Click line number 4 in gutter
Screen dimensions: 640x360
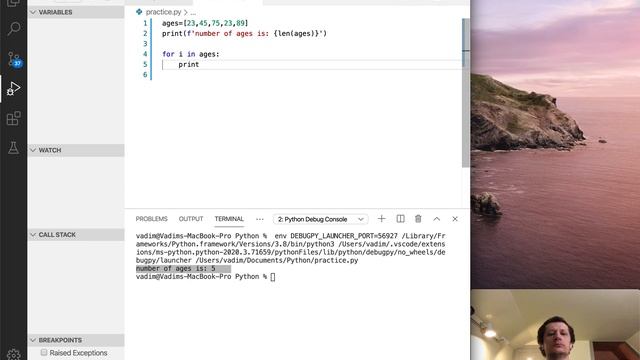pos(145,54)
